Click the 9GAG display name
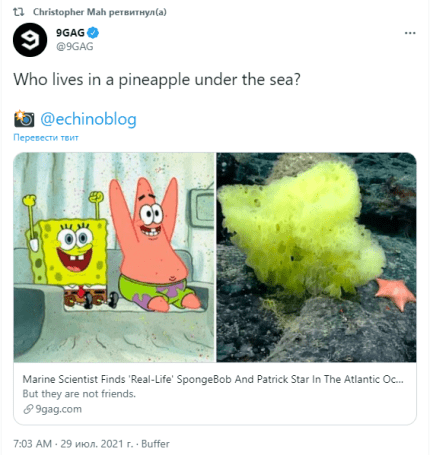Viewport: 430px width, 455px height. 70,33
